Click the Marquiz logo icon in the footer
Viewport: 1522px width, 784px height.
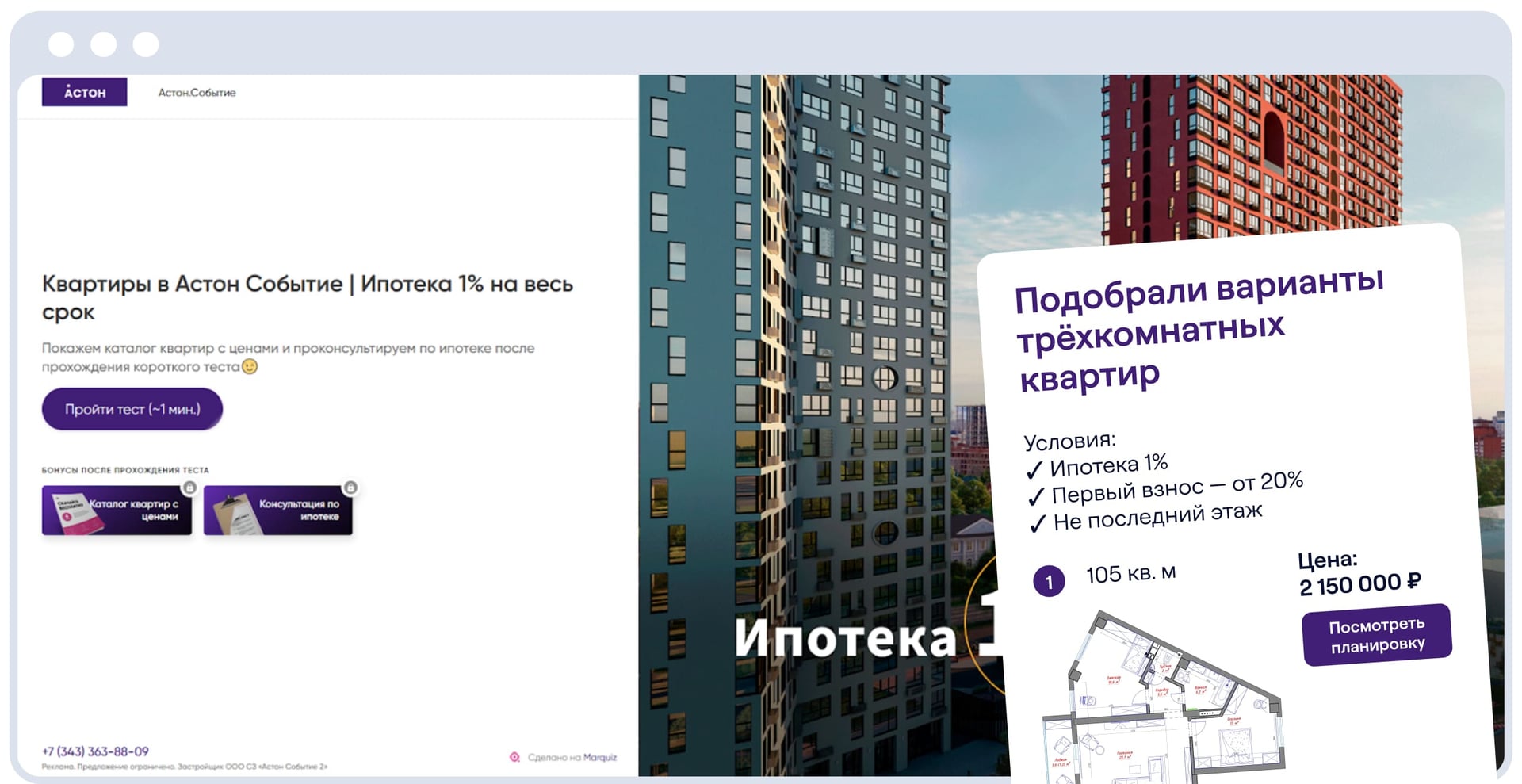click(516, 757)
